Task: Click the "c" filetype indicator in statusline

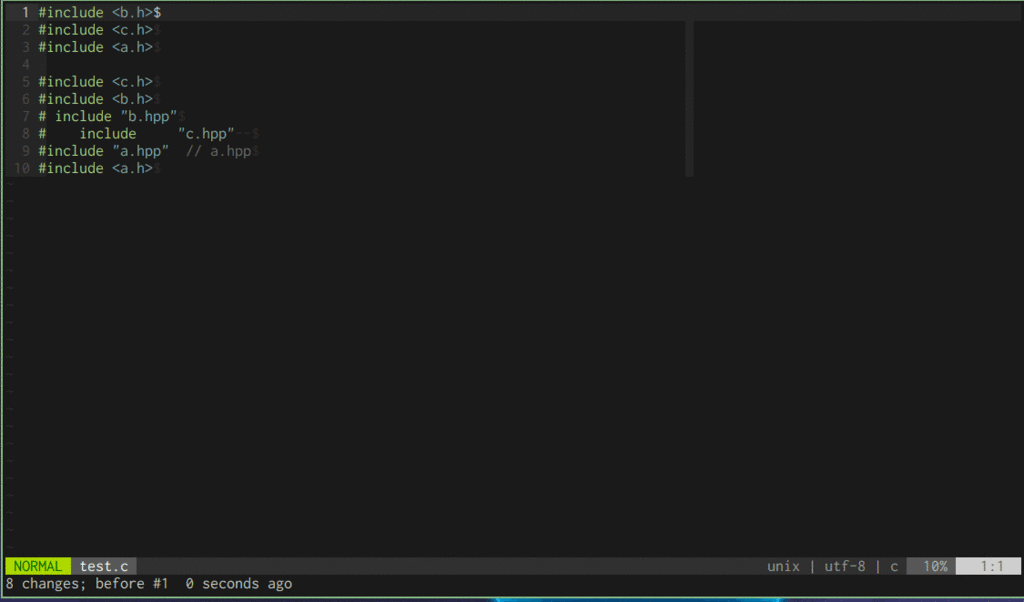Action: tap(892, 565)
